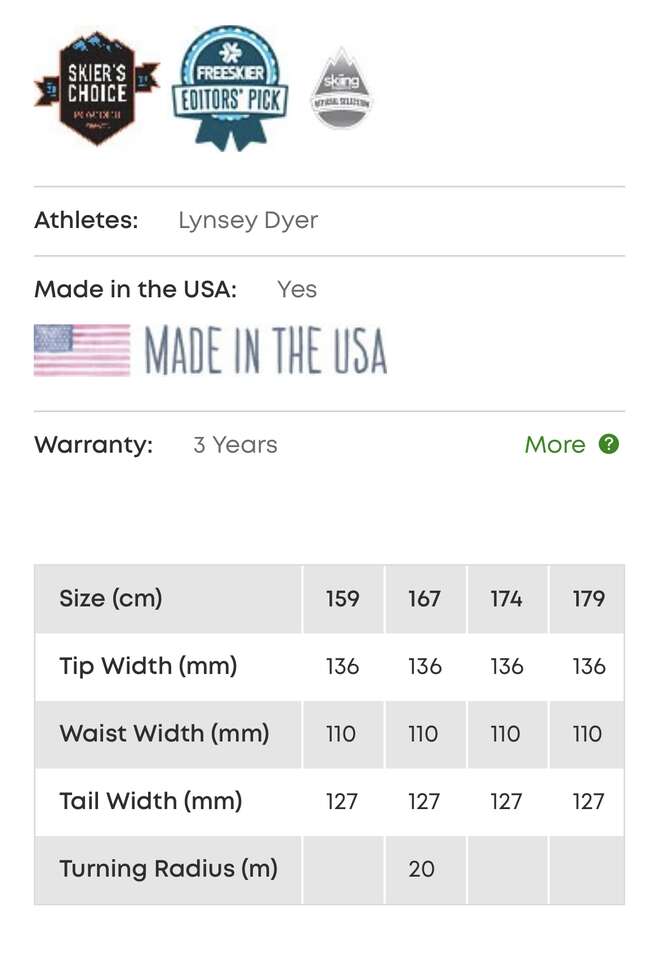
Task: Select the 174 size column header
Action: [x=506, y=599]
